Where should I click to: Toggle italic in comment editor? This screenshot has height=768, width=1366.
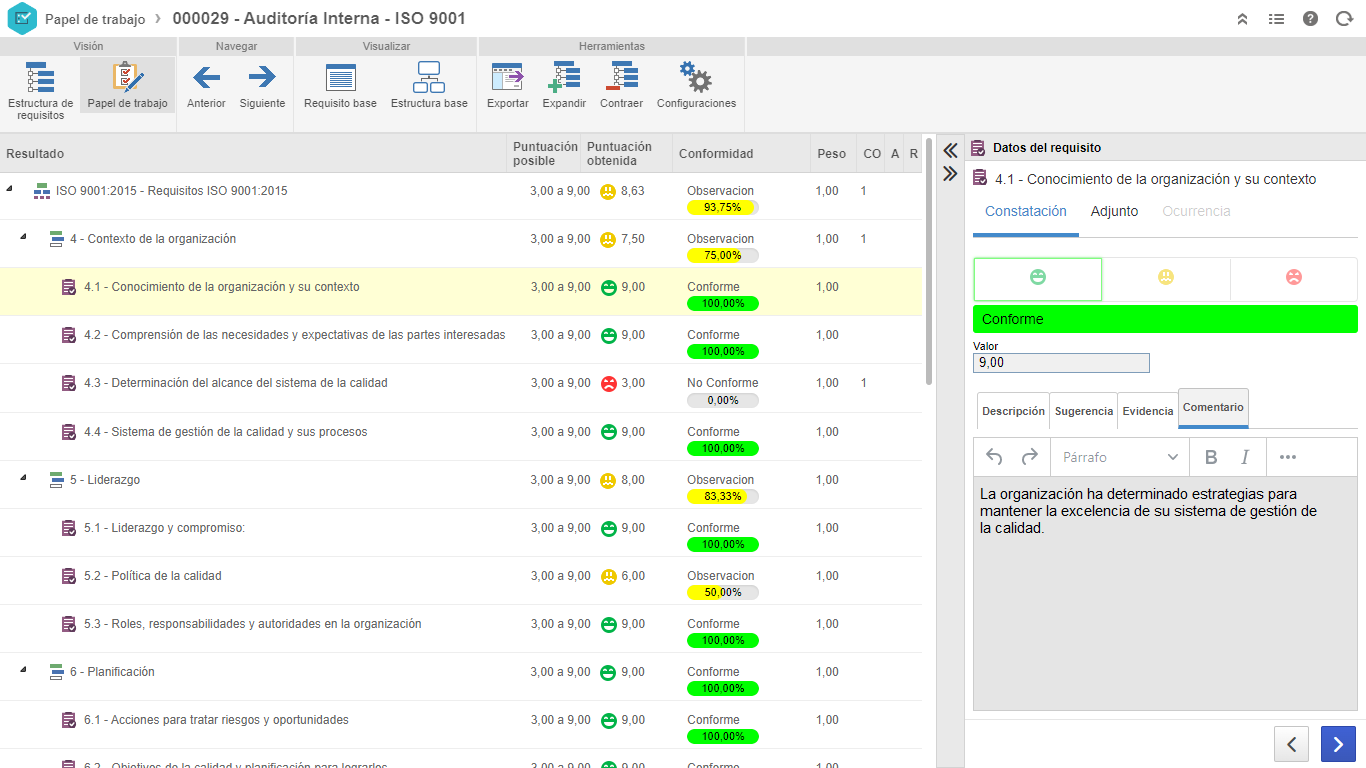tap(1245, 457)
